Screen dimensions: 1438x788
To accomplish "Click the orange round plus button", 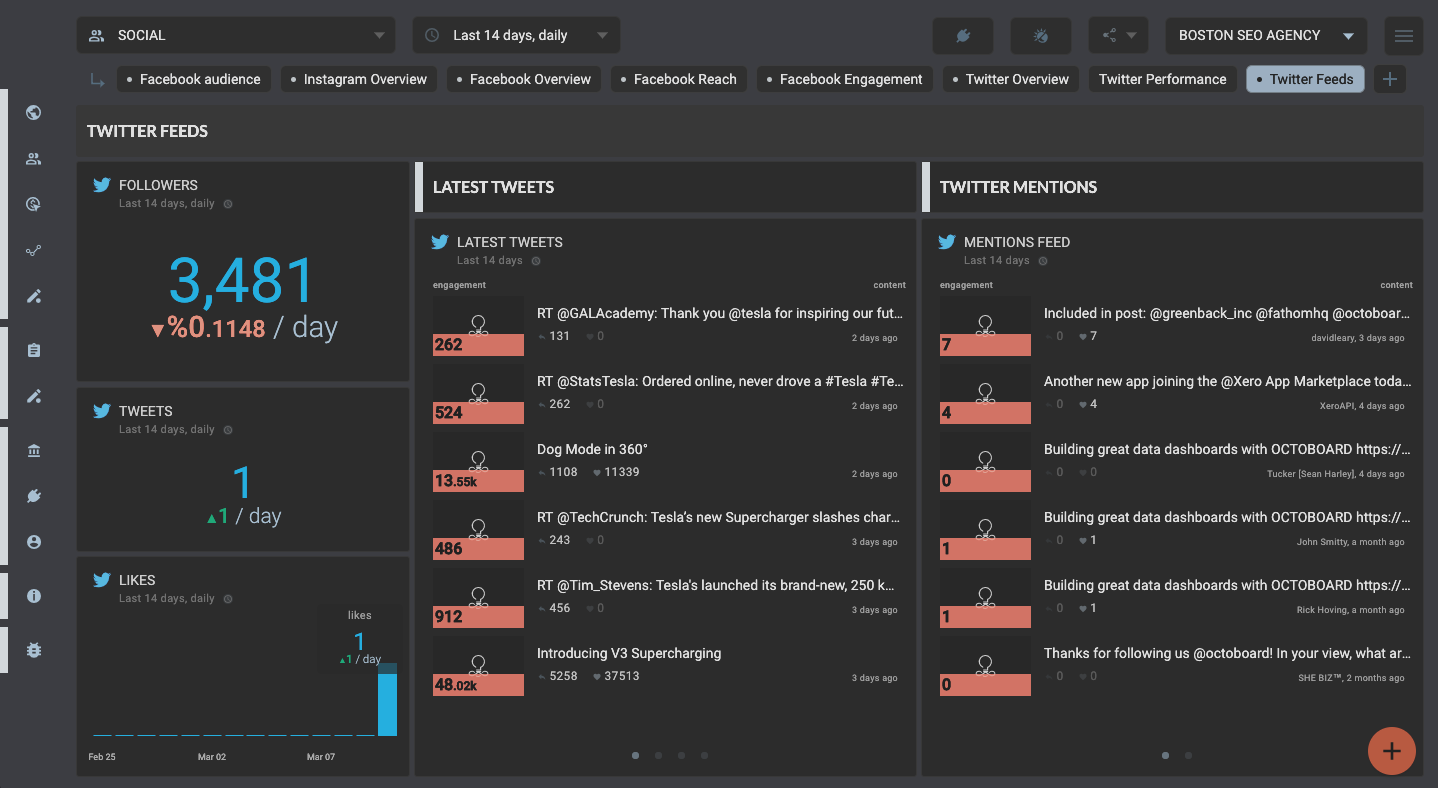I will tap(1391, 751).
